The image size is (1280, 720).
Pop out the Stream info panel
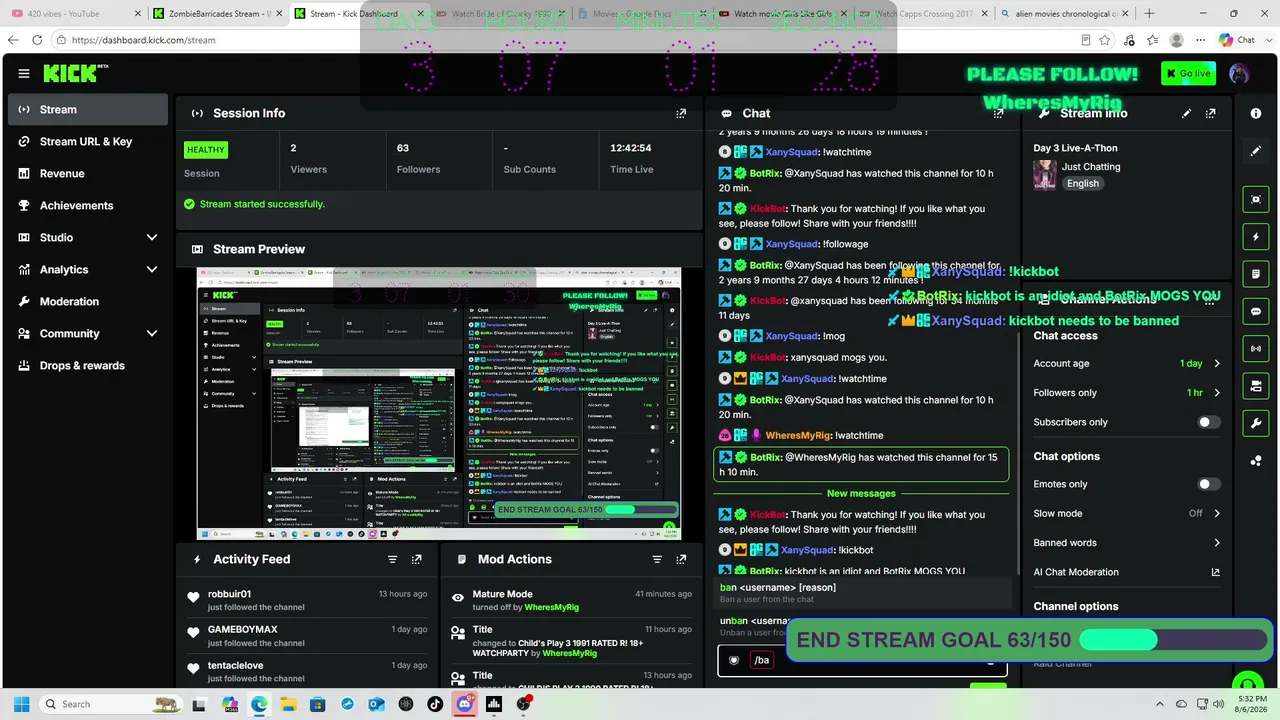click(1211, 114)
